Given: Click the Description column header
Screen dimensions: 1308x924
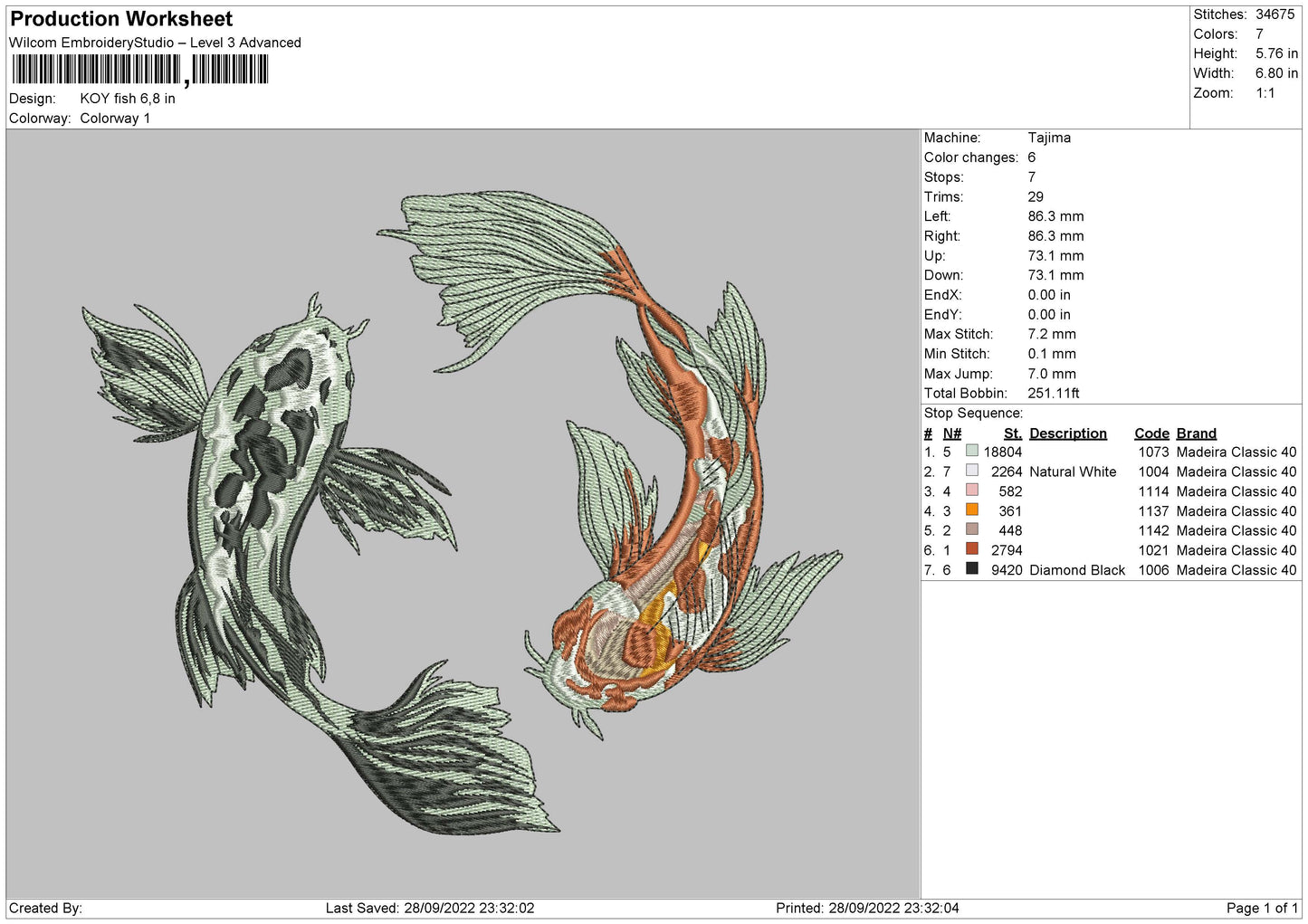Looking at the screenshot, I should (1067, 433).
